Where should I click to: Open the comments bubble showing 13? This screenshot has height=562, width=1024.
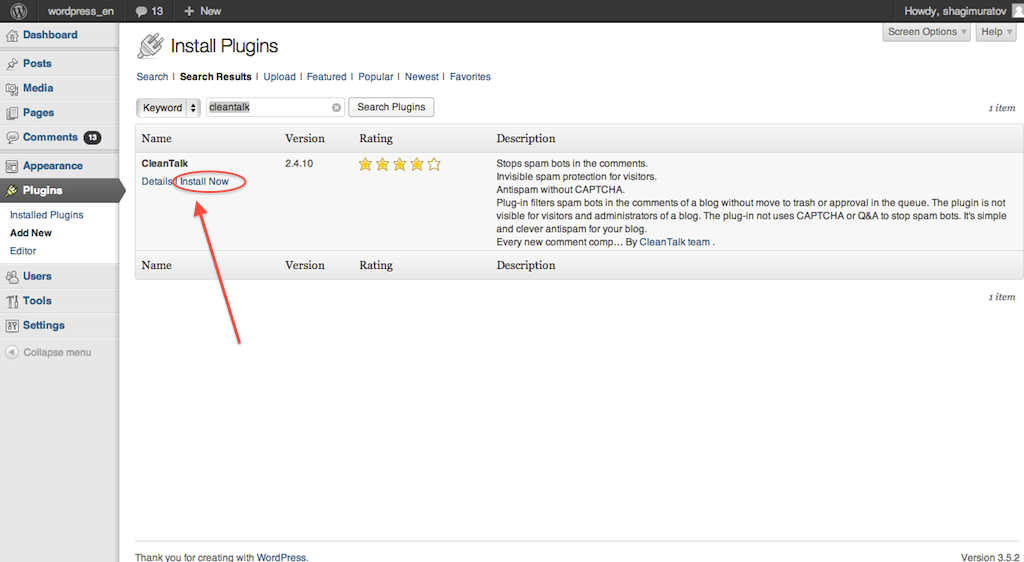(x=149, y=11)
